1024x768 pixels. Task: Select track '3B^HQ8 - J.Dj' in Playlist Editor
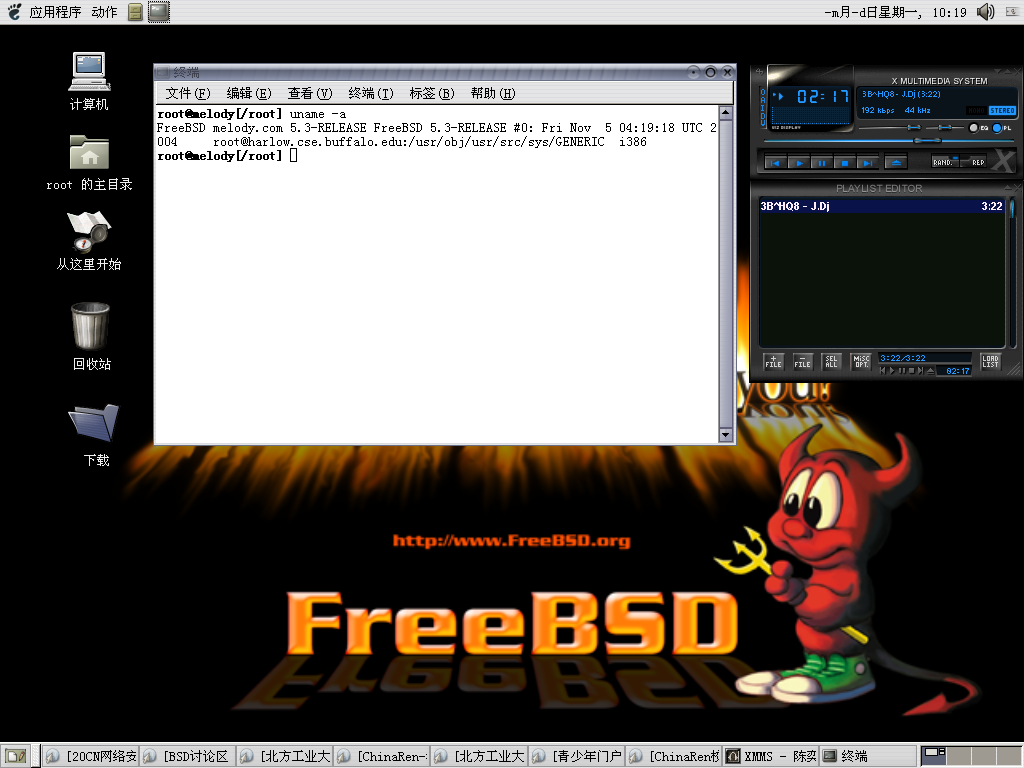click(x=881, y=206)
